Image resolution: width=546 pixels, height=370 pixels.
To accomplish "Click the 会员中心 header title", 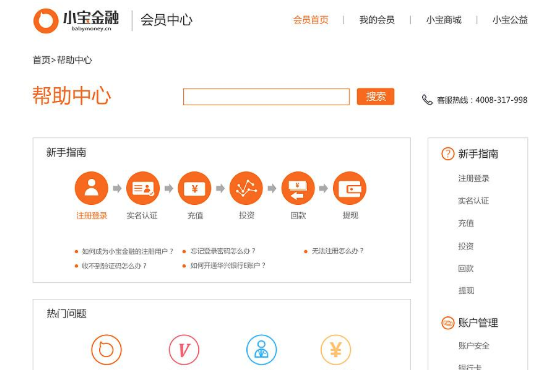I will coord(166,20).
